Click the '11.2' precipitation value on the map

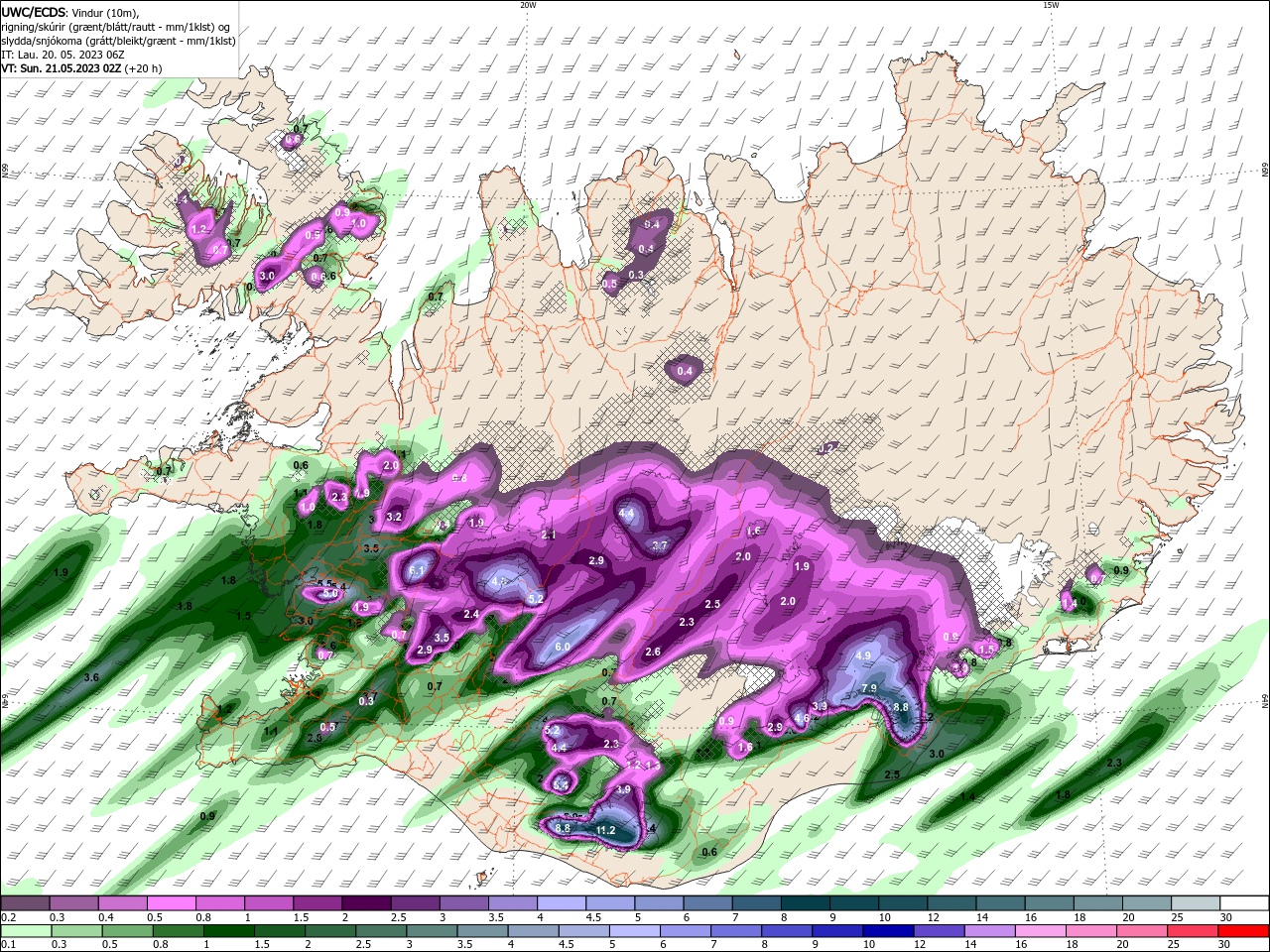605,830
